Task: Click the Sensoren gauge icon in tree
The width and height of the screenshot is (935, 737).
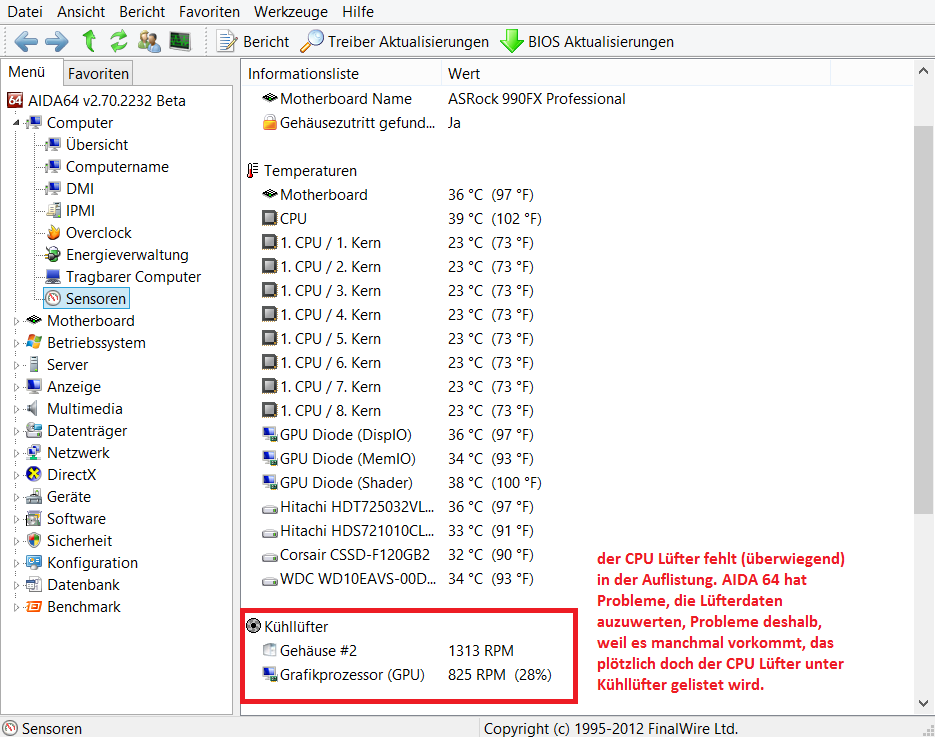Action: (54, 298)
